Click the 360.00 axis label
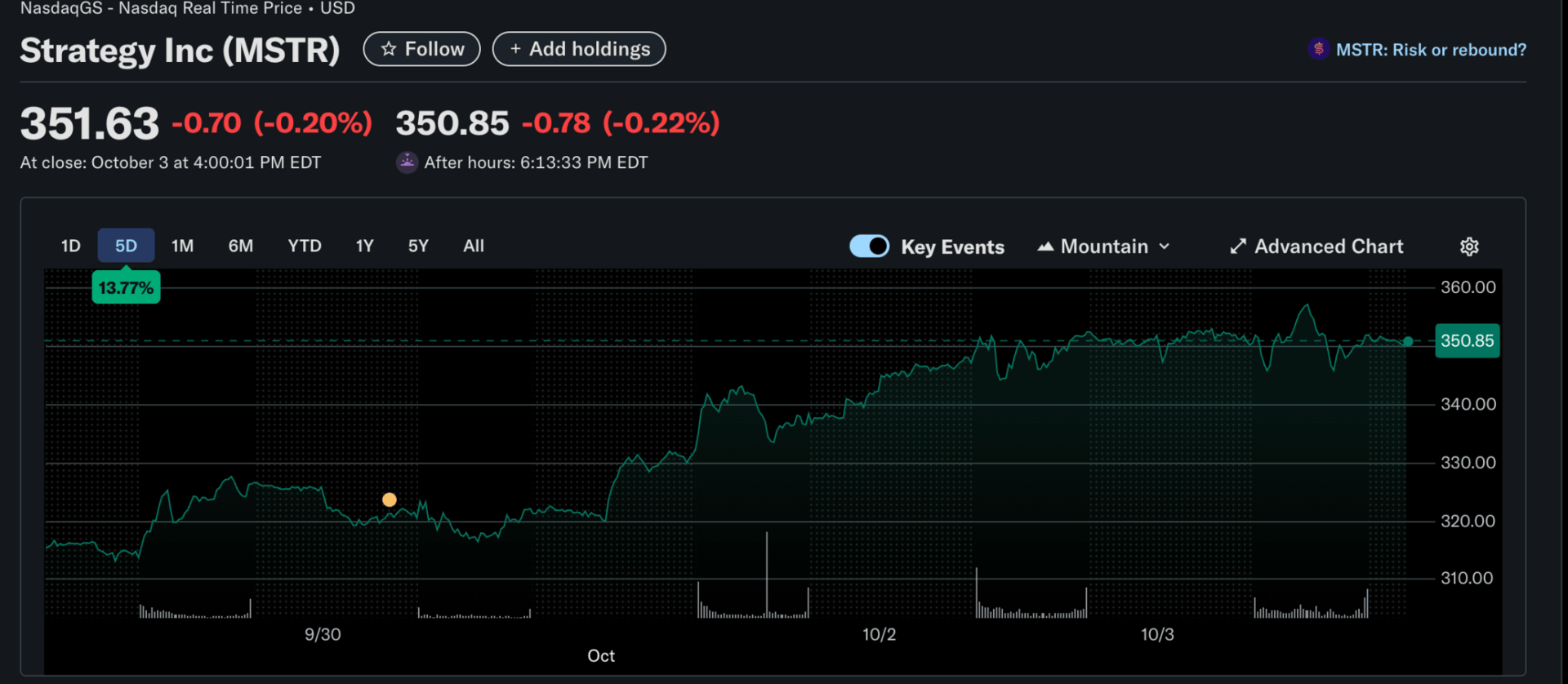Image resolution: width=1568 pixels, height=684 pixels. [1468, 287]
